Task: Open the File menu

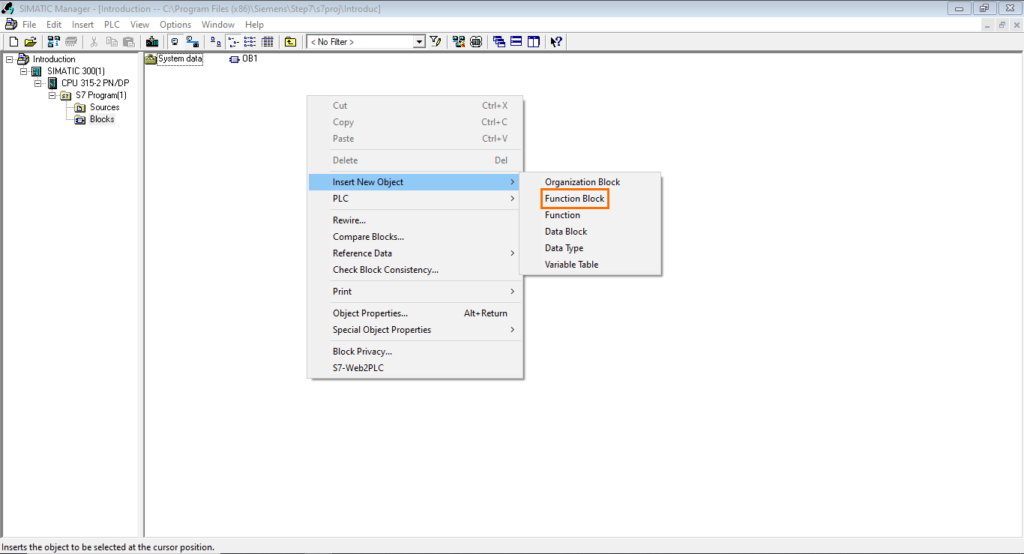Action: coord(29,25)
